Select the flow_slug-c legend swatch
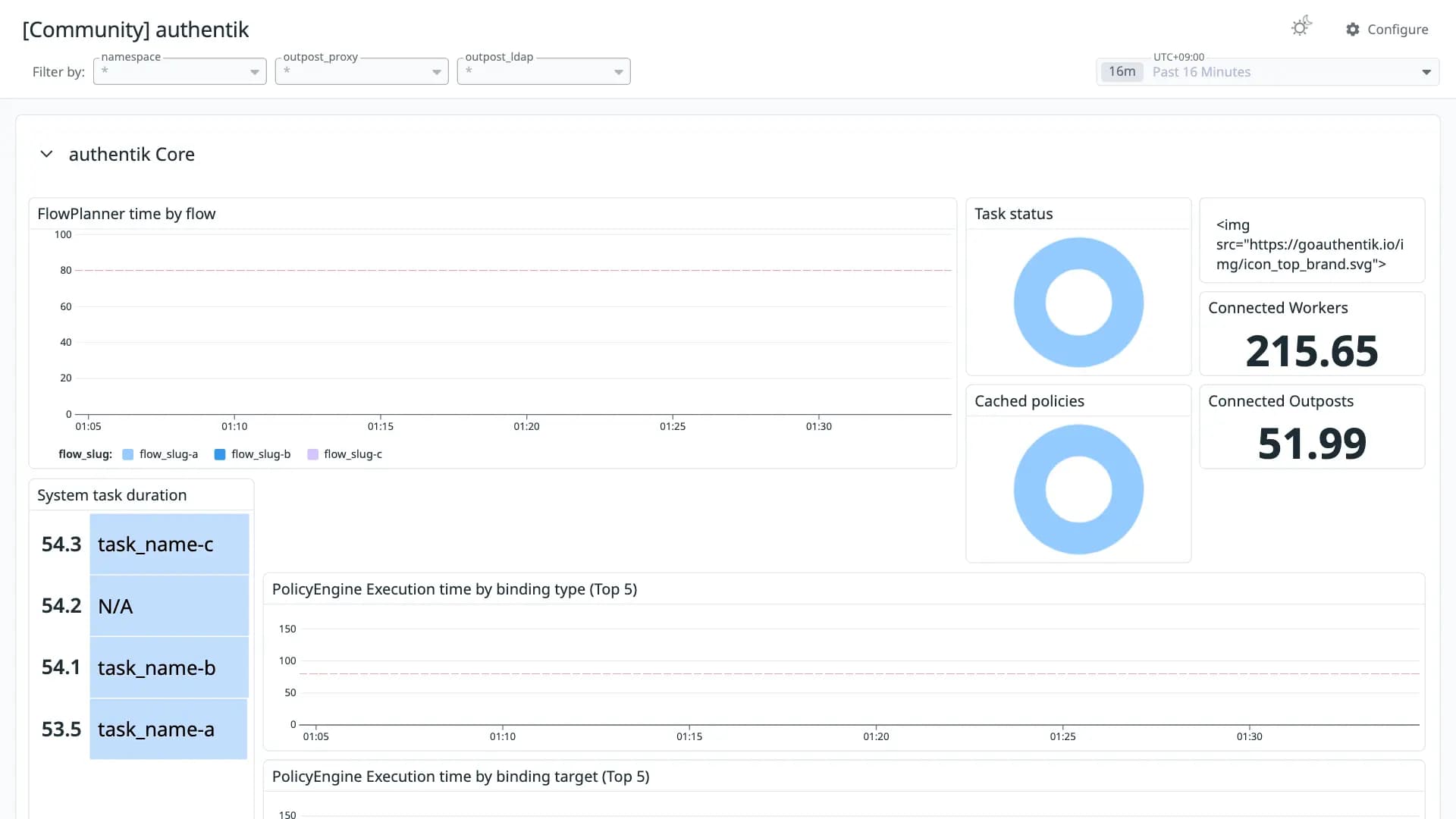1456x819 pixels. [312, 454]
